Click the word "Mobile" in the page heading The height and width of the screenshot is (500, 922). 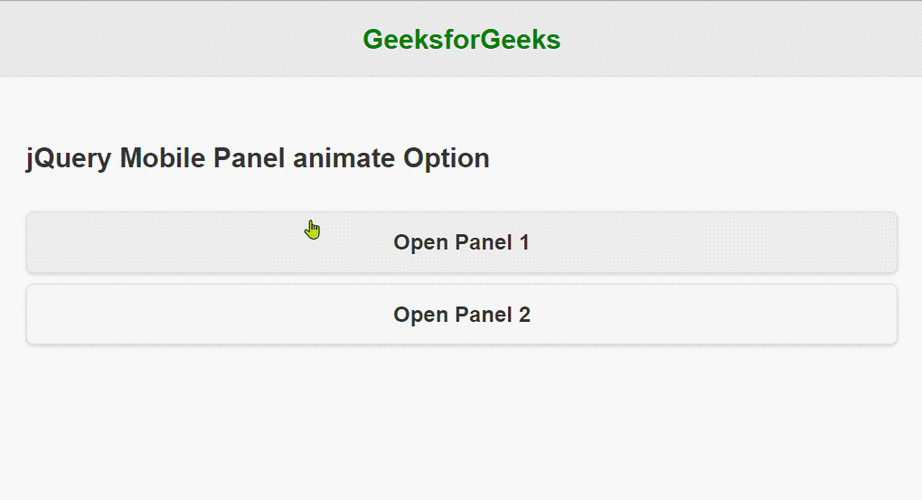click(x=162, y=158)
